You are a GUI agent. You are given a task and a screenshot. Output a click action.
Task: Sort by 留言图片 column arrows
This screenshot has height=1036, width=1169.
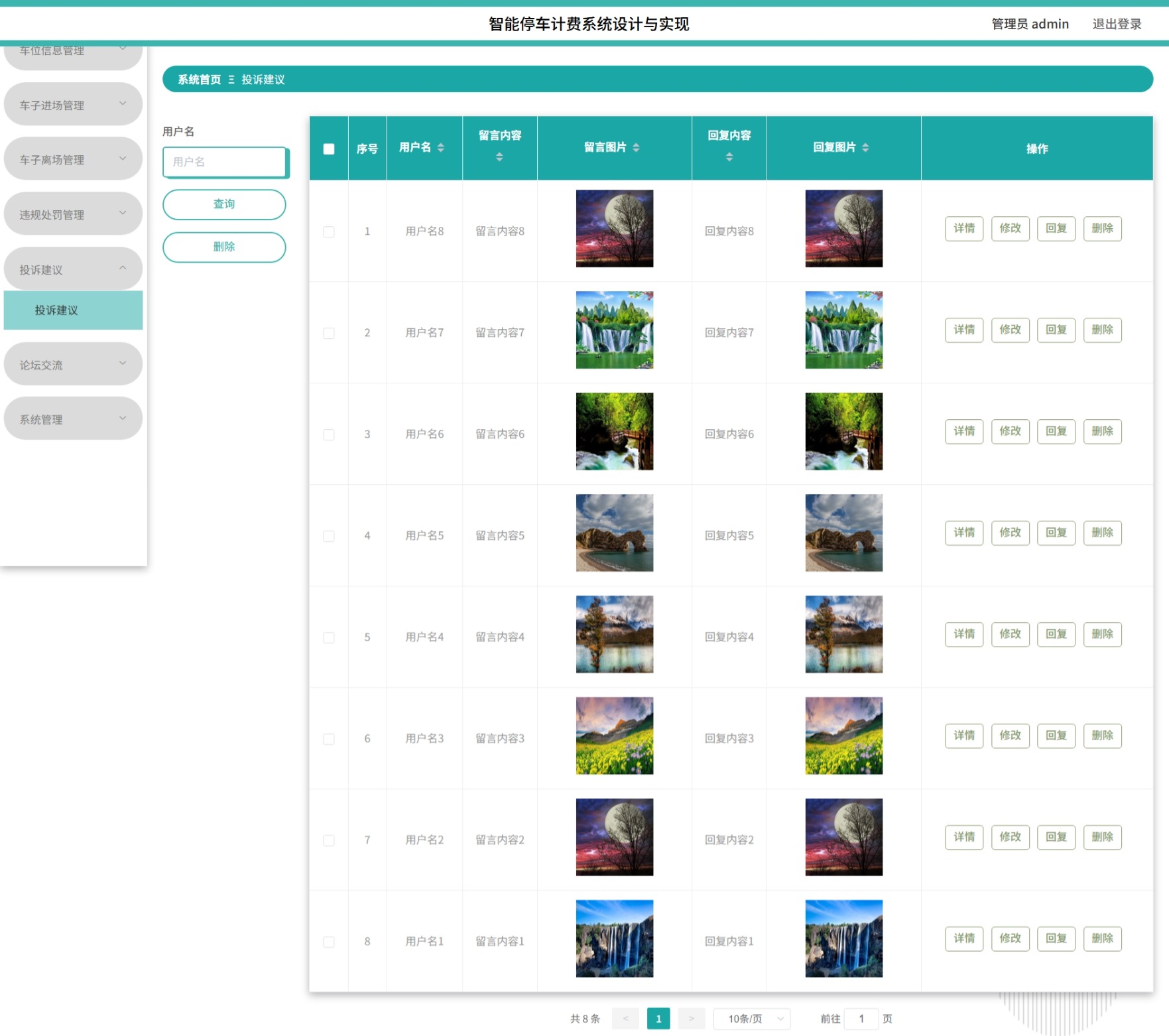click(x=636, y=148)
